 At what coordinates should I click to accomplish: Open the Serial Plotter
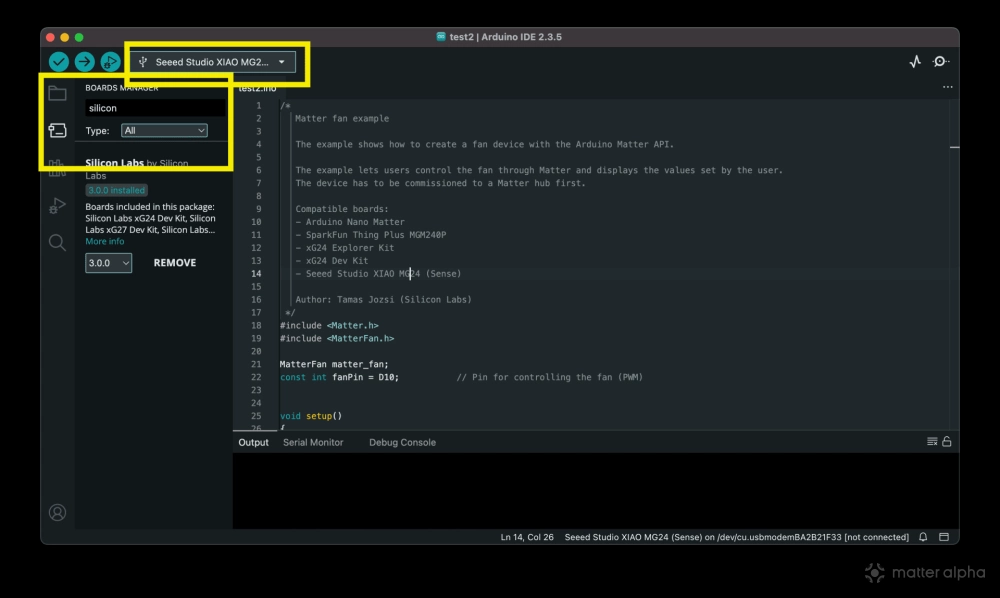tap(915, 62)
